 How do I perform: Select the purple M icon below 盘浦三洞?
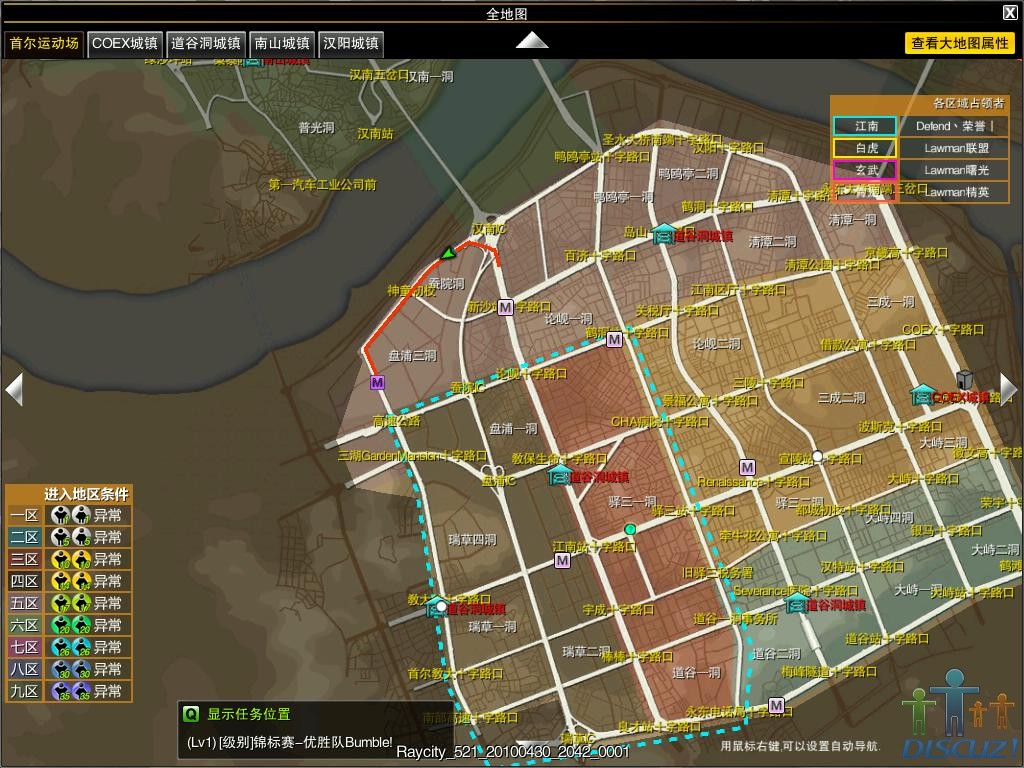pyautogui.click(x=377, y=383)
